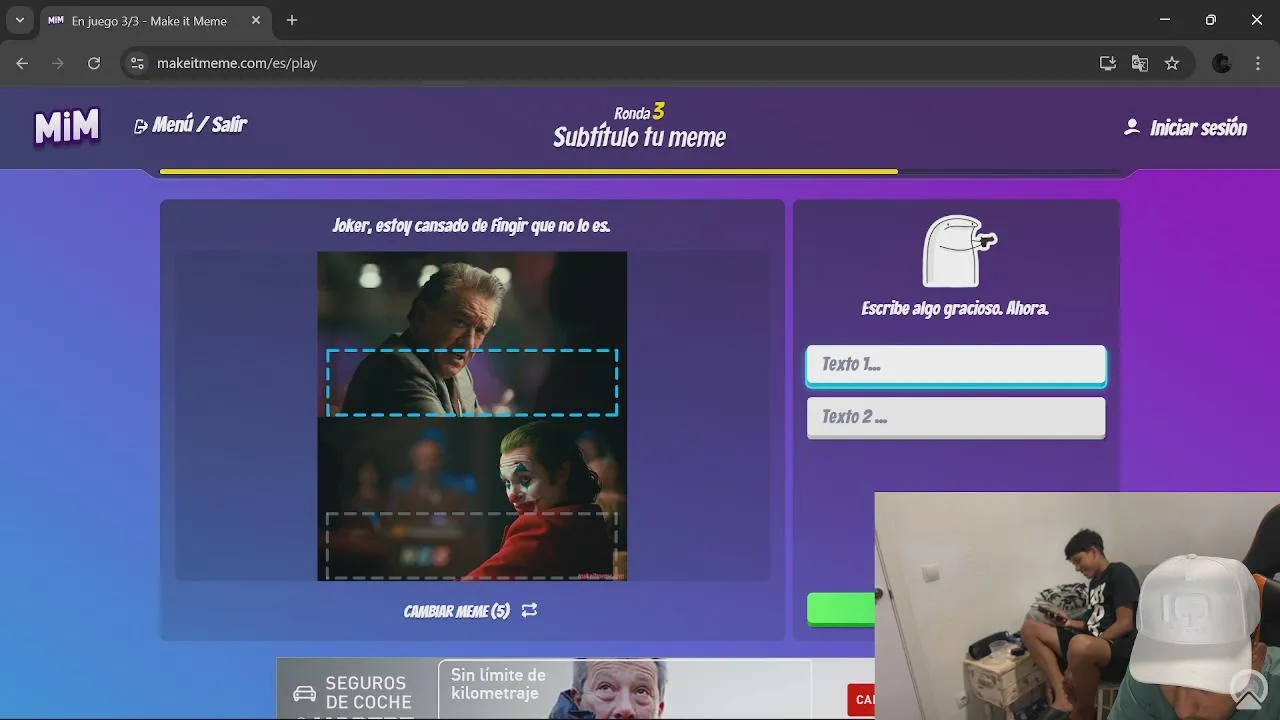Click the exit arrow icon beside Menú / Salir
1280x720 pixels.
141,126
